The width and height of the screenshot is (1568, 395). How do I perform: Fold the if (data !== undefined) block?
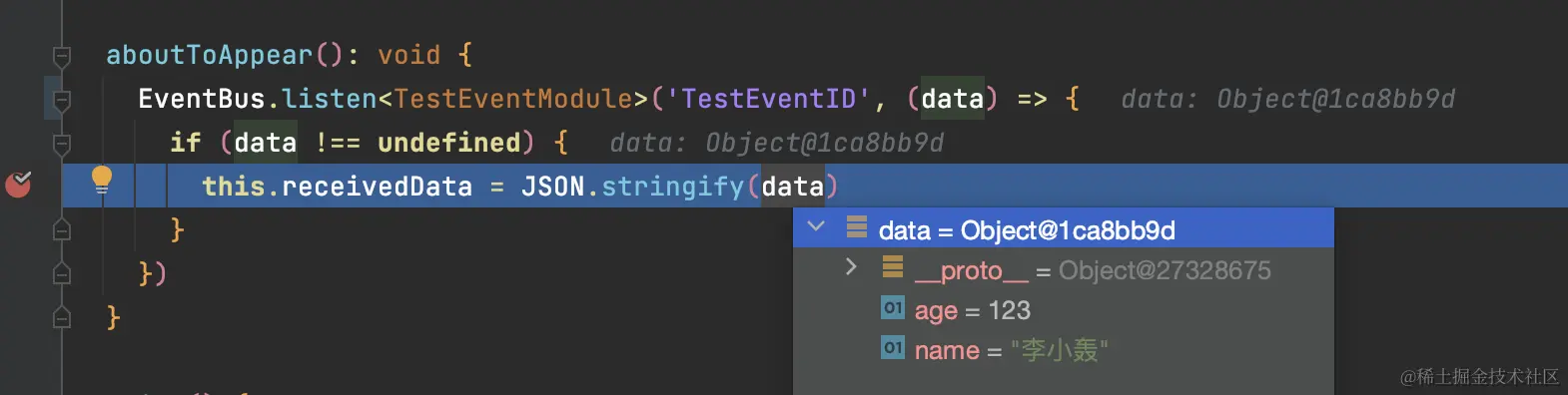pos(62,144)
